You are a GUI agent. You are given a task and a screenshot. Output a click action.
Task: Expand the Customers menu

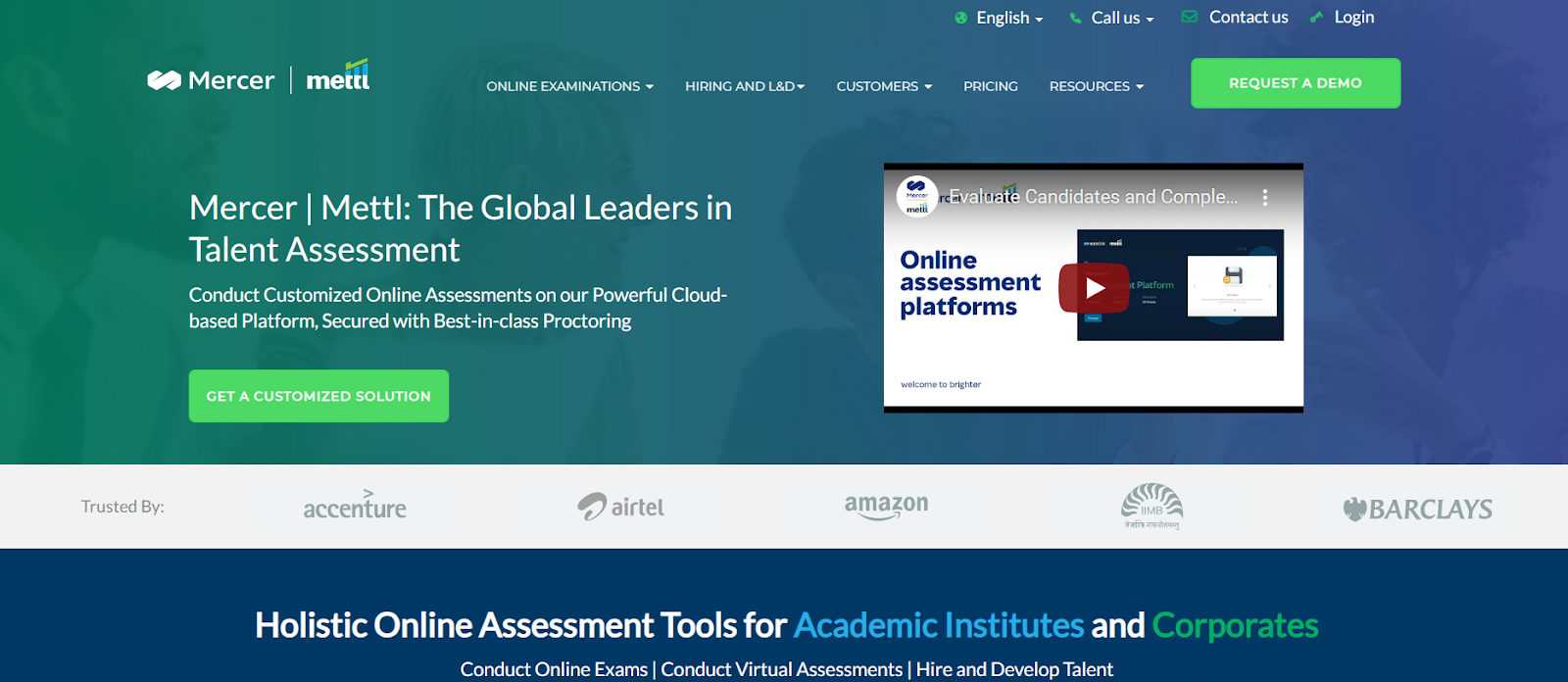click(x=884, y=86)
